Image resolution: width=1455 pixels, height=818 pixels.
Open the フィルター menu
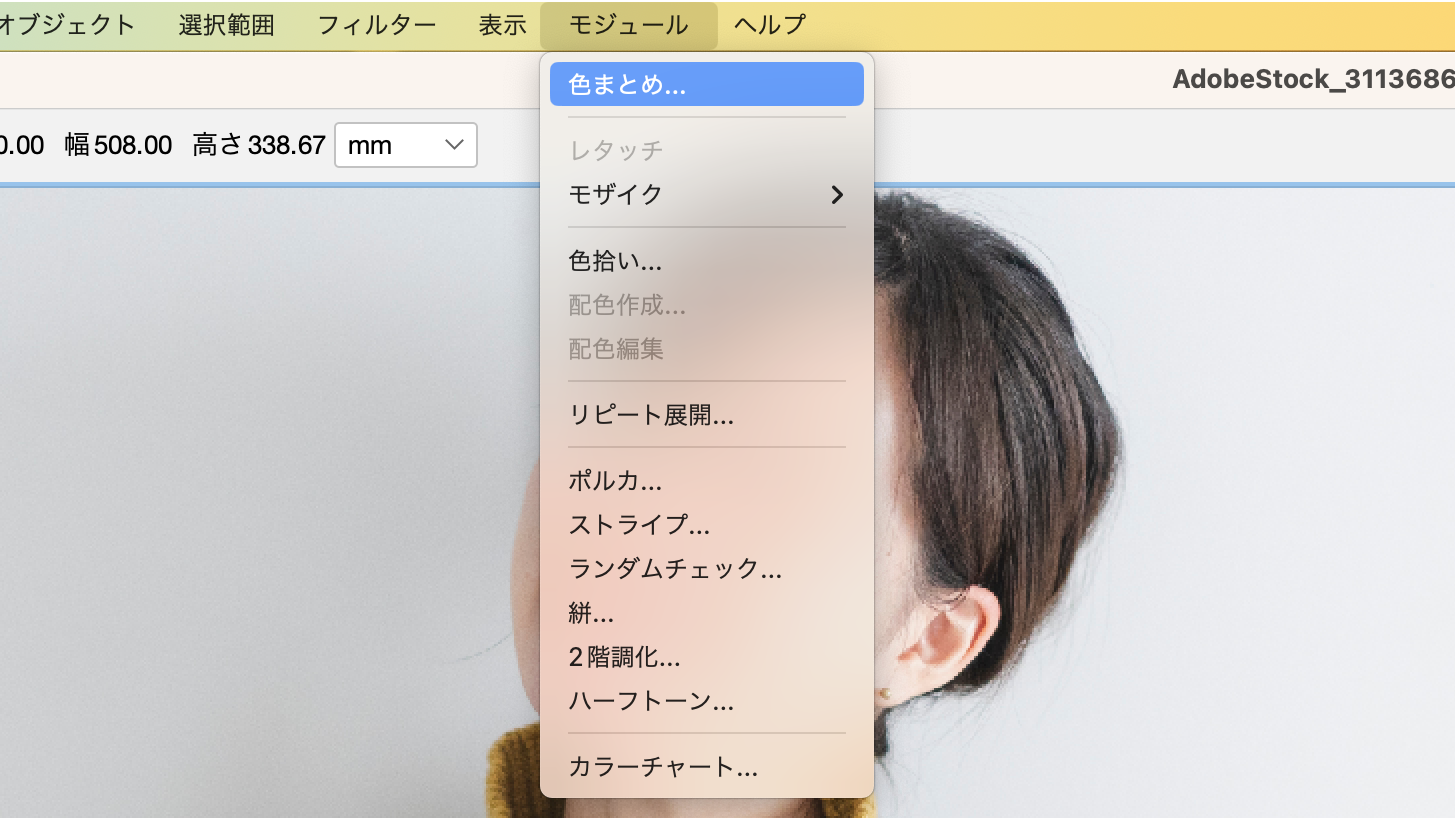pyautogui.click(x=377, y=25)
